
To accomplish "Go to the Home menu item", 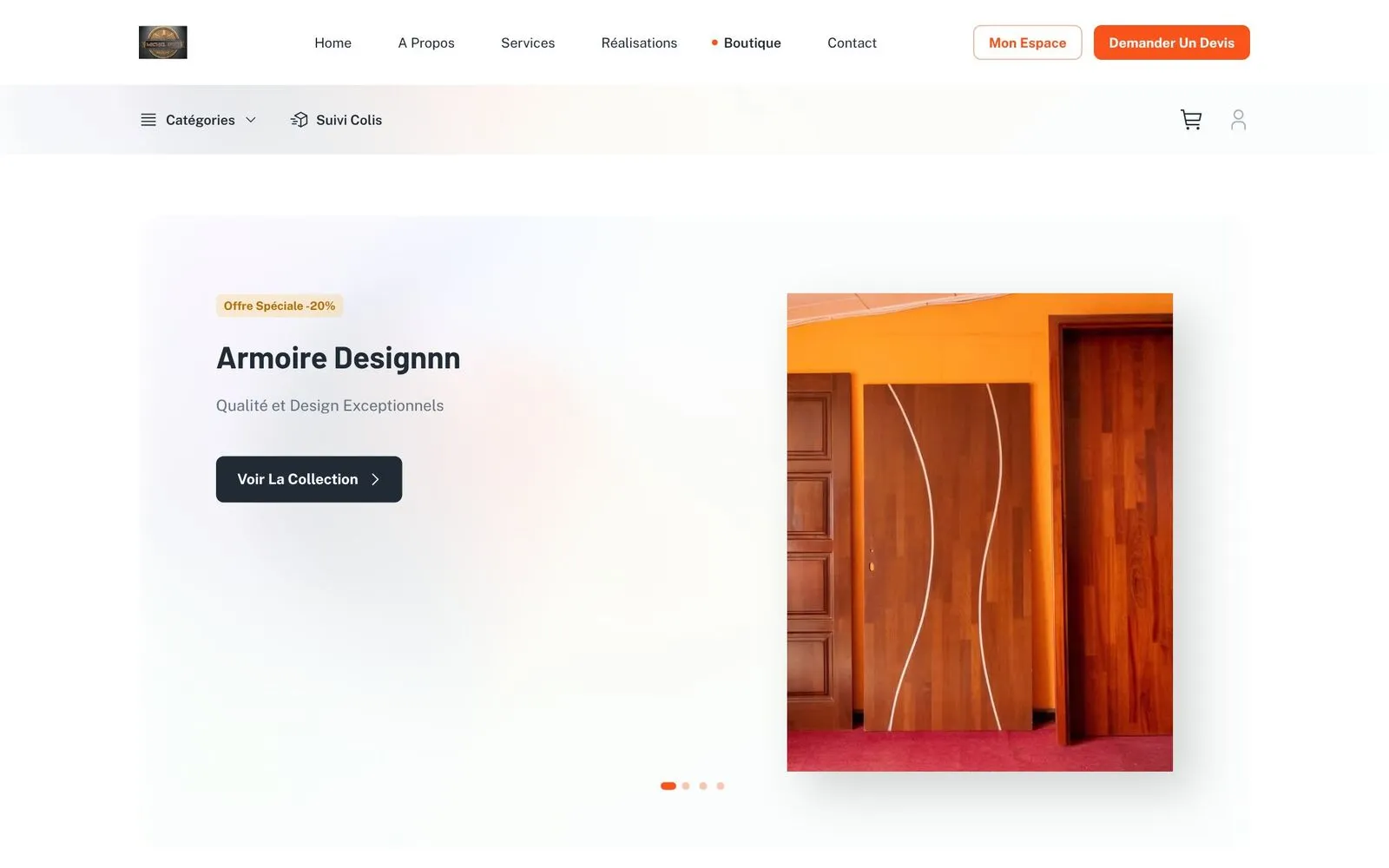I will (332, 43).
